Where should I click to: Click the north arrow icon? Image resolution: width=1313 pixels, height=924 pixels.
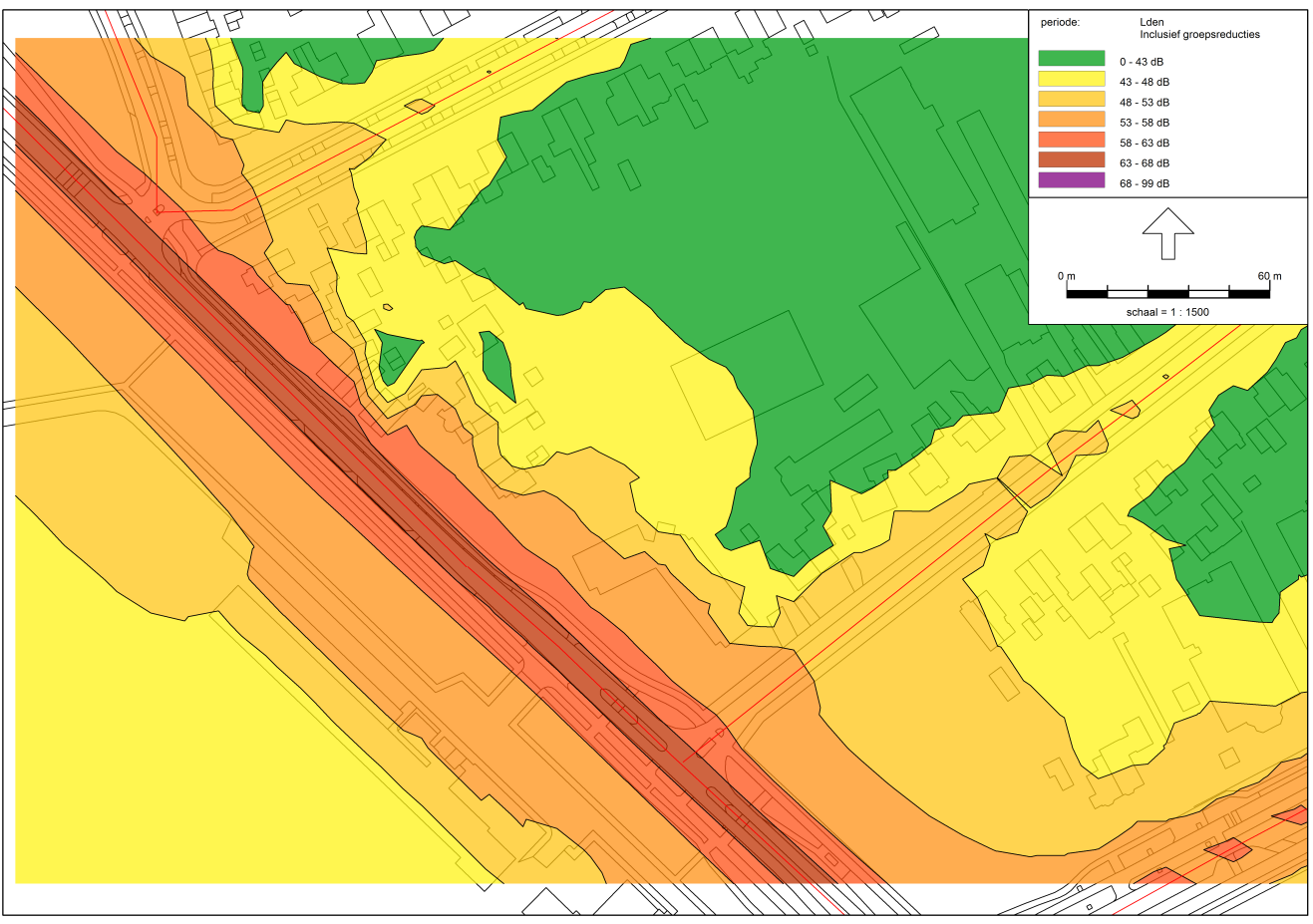coord(1168,234)
